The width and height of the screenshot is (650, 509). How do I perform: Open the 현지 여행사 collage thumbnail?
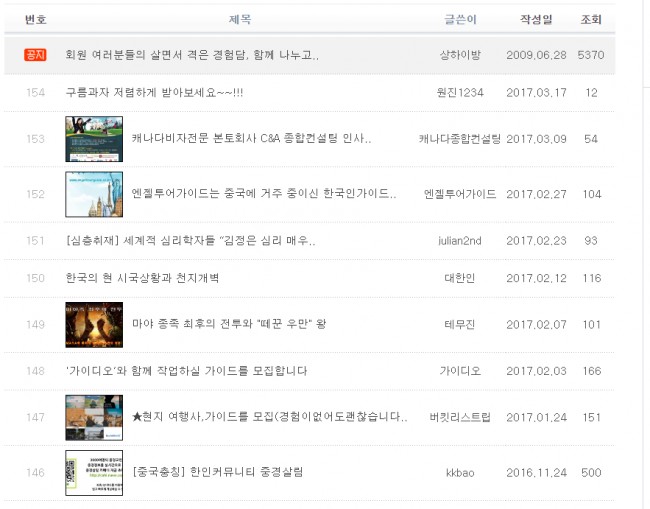pyautogui.click(x=94, y=417)
